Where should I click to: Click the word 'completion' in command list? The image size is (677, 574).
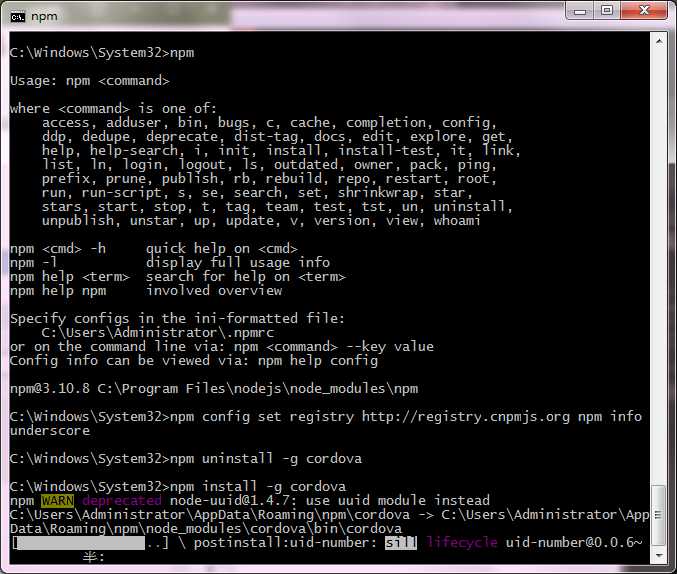(386, 123)
